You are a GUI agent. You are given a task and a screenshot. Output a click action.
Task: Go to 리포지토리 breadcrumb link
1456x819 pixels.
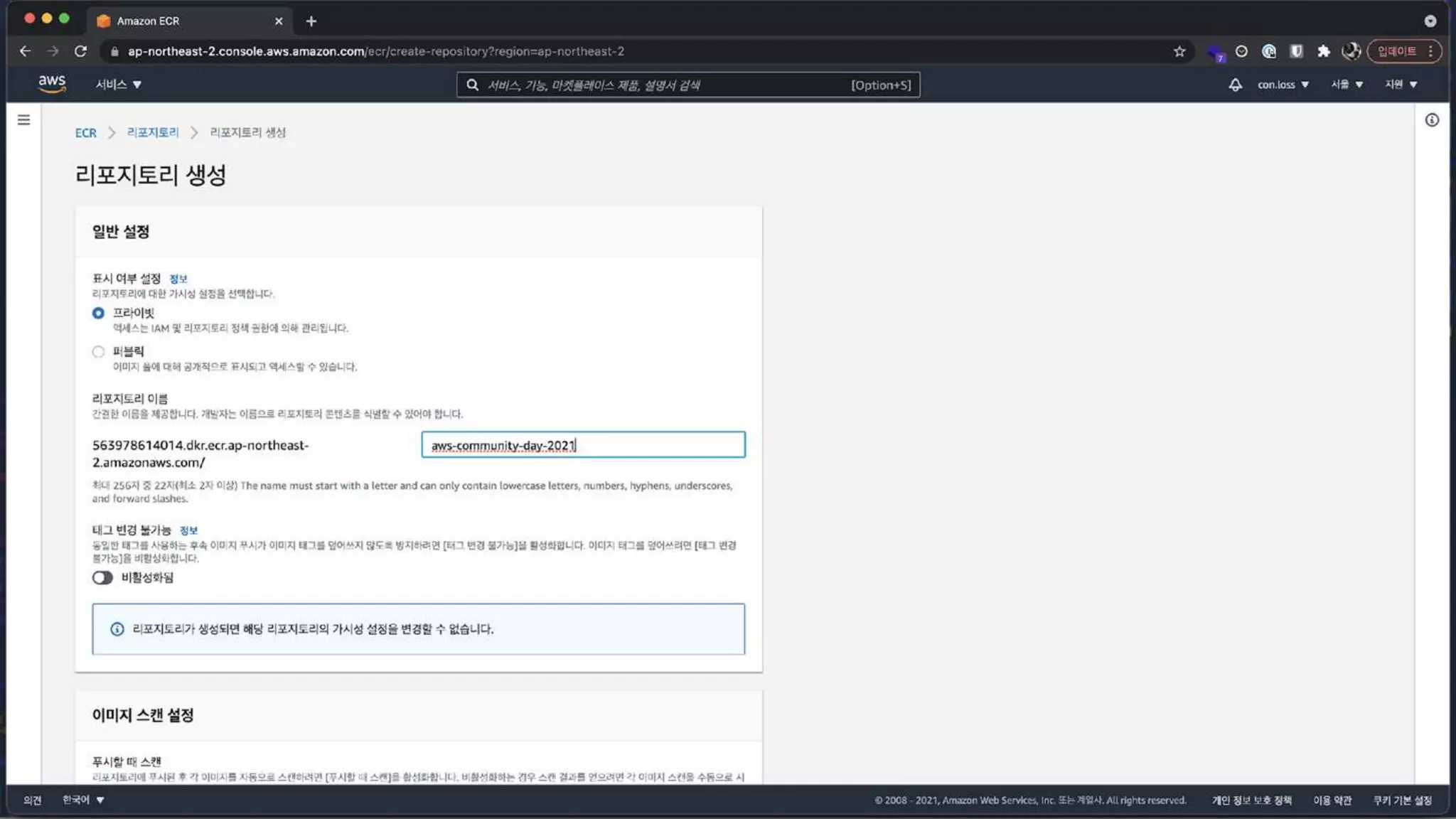pos(153,132)
